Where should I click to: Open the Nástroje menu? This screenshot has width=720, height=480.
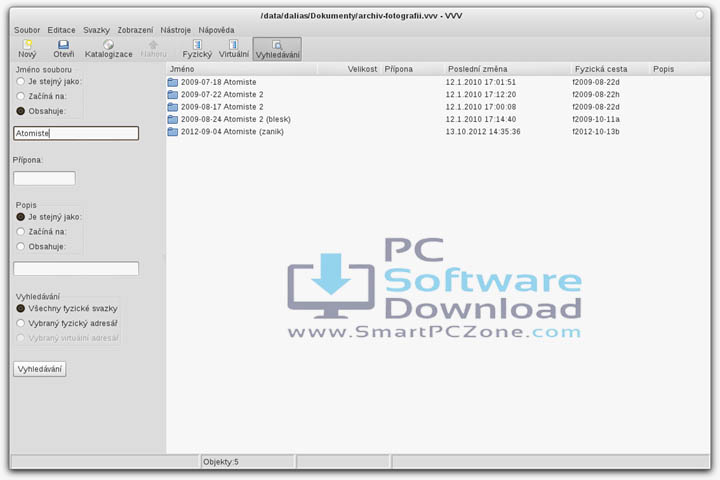(175, 30)
